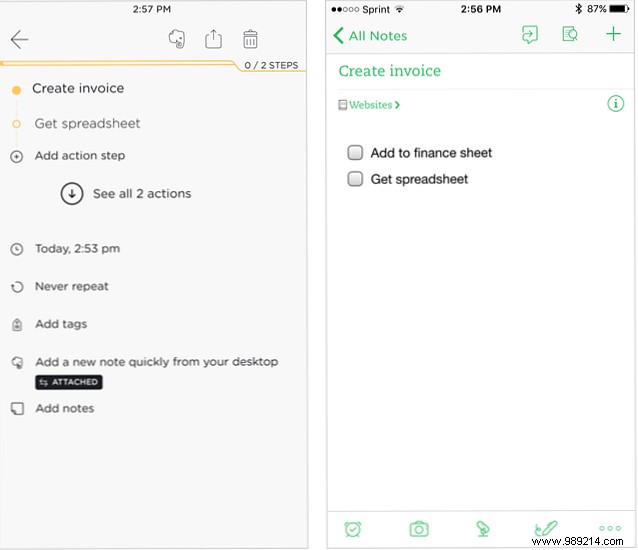Check the Add to finance sheet checkbox

tap(355, 153)
